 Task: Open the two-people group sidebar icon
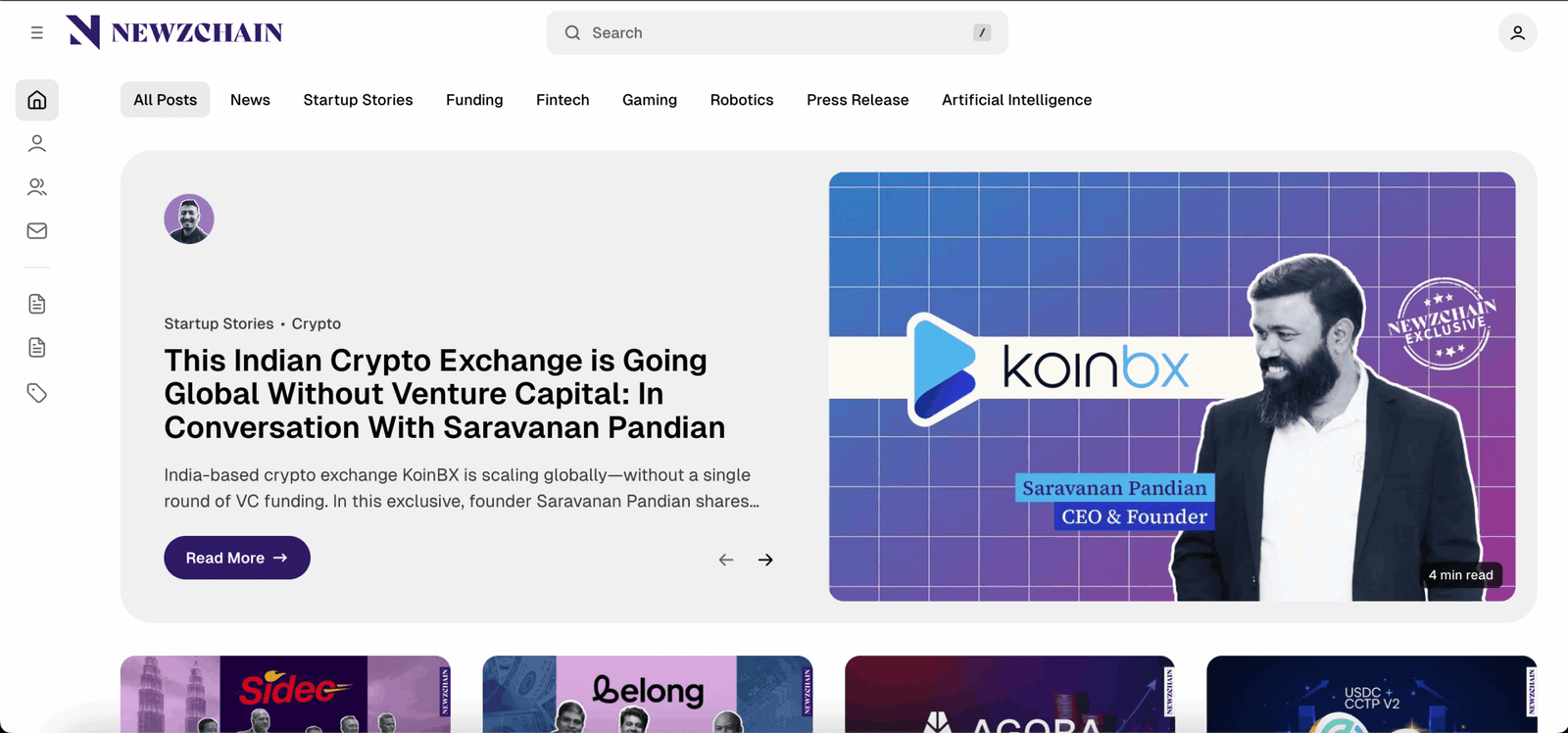pyautogui.click(x=37, y=187)
